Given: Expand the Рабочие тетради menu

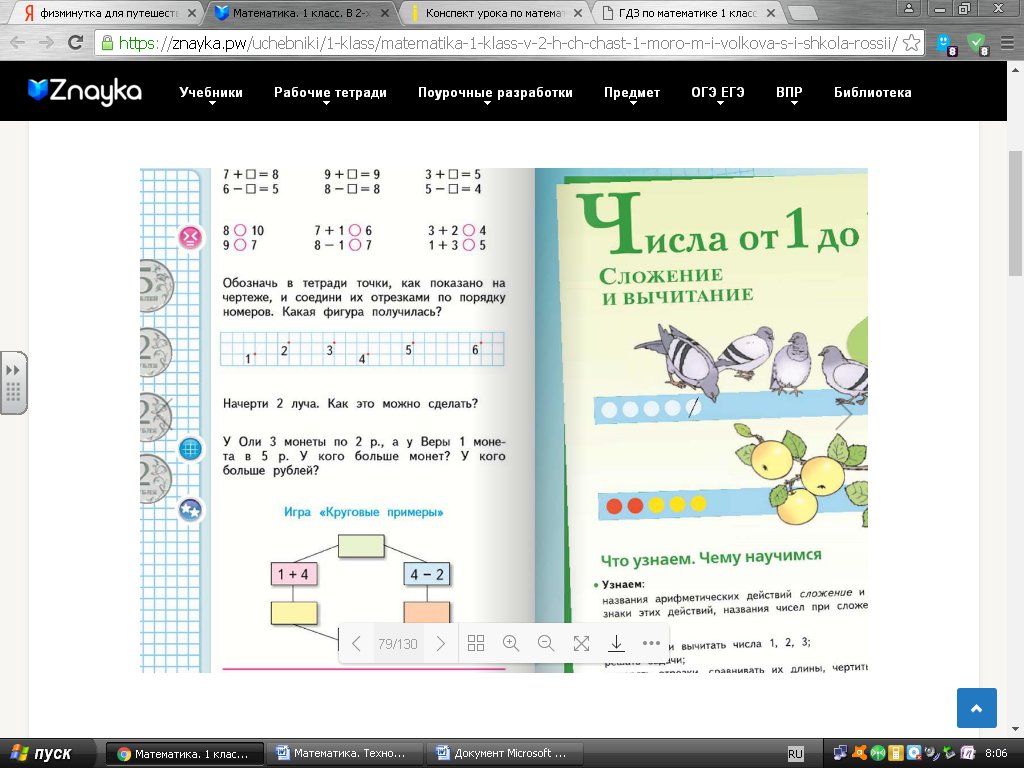Looking at the screenshot, I should pos(330,93).
